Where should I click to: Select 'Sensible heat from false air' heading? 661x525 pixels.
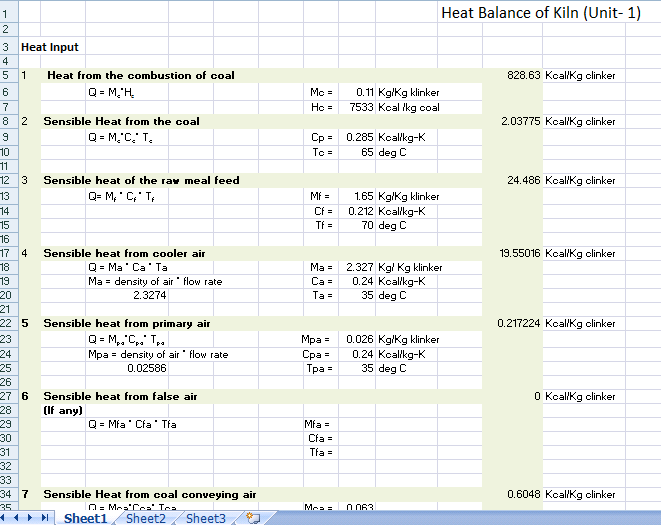(120, 396)
